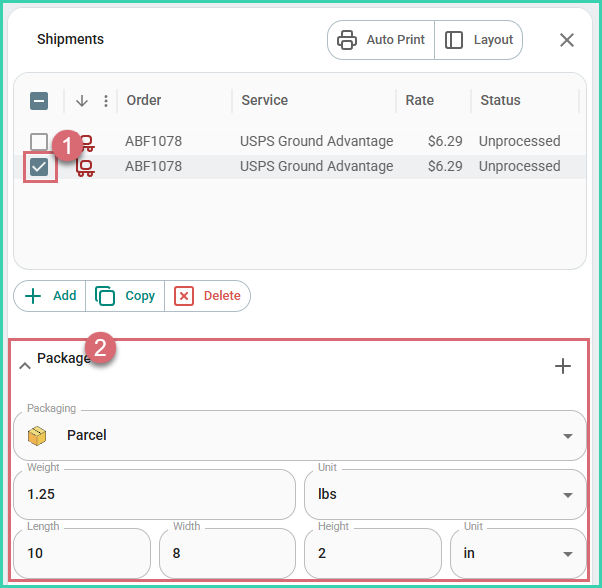Image resolution: width=602 pixels, height=588 pixels.
Task: Open the three-dot column options menu
Action: [x=106, y=101]
